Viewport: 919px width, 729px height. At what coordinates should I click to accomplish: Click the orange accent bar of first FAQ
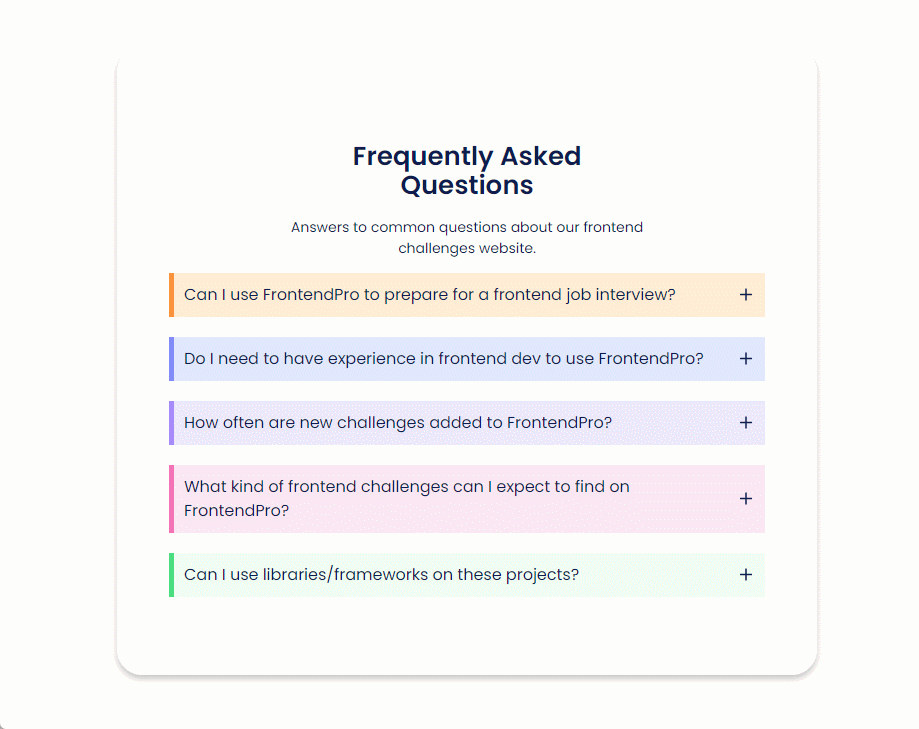[172, 295]
